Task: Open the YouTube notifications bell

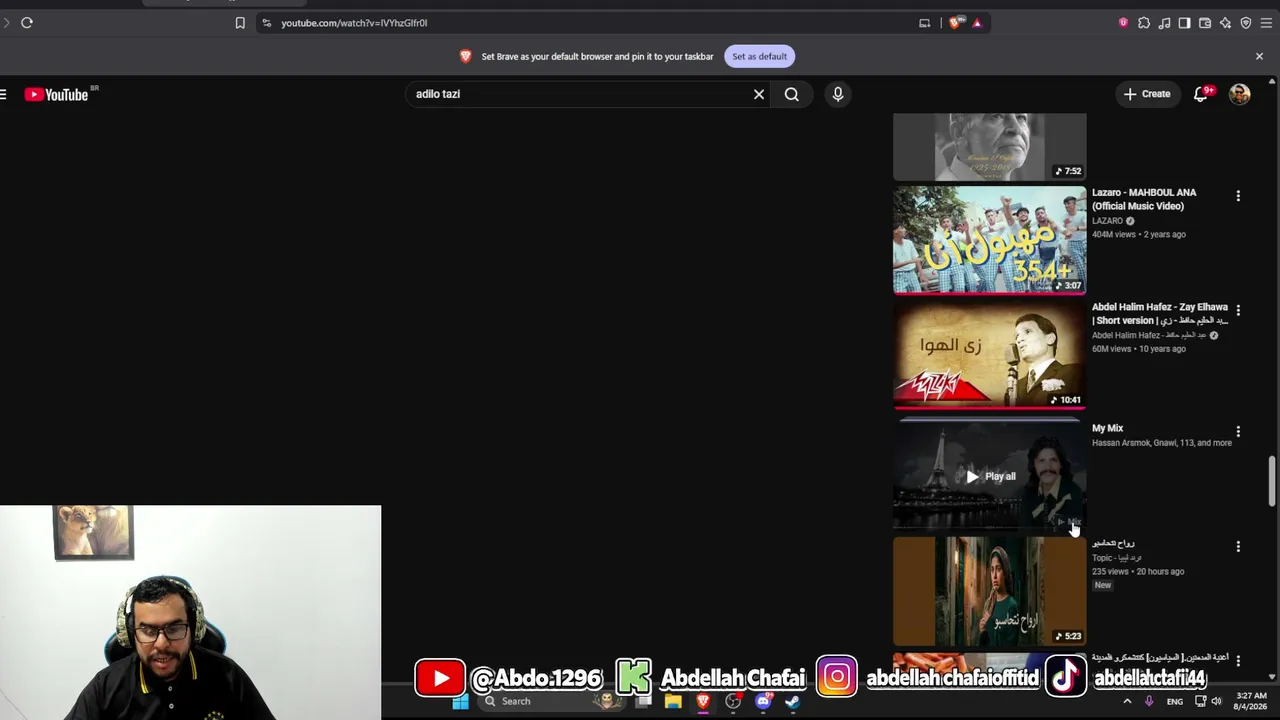Action: coord(1201,94)
